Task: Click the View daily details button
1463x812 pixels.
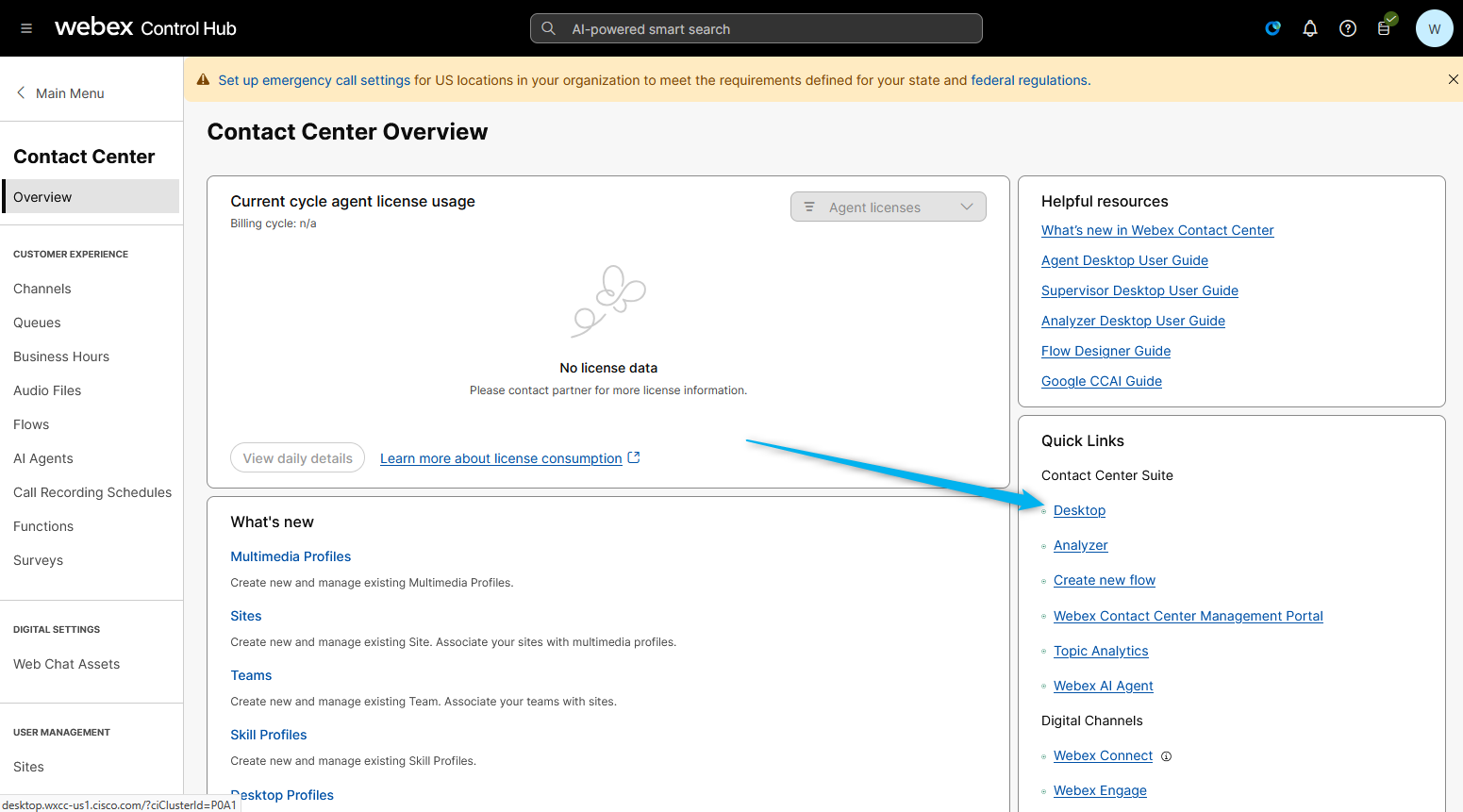Action: click(297, 458)
